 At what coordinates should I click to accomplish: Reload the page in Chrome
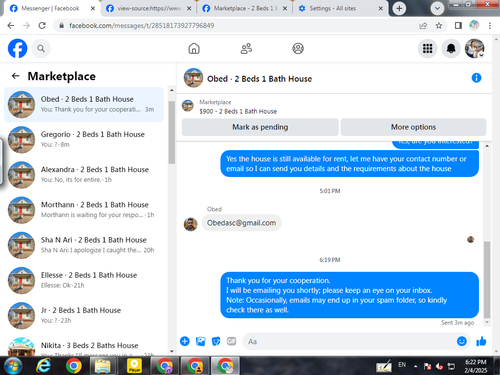click(42, 26)
